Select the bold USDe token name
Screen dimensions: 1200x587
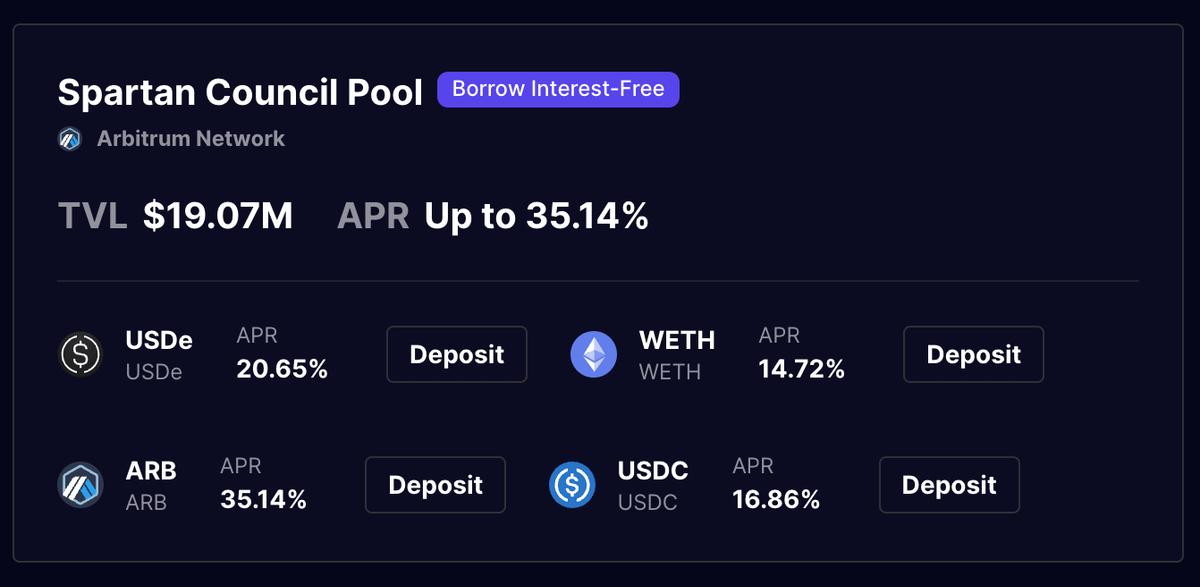coord(159,340)
